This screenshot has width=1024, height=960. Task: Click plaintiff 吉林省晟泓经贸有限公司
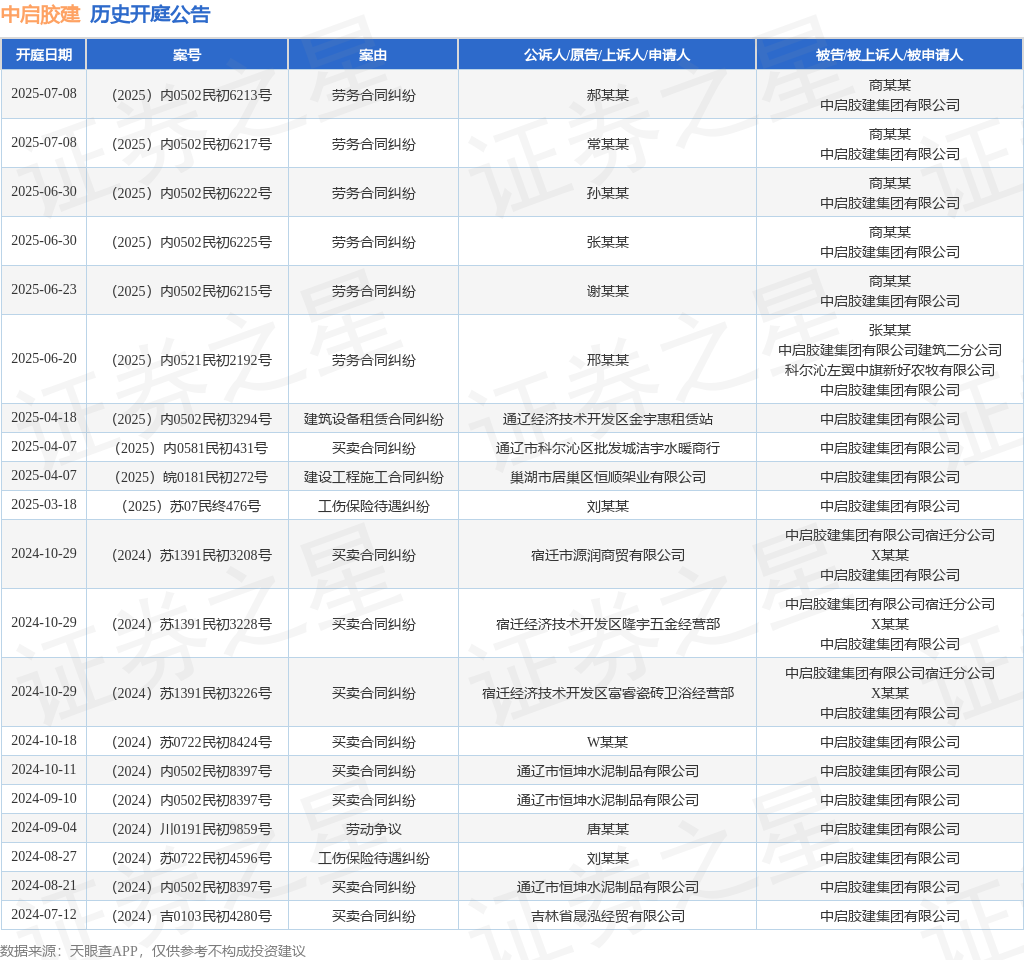click(607, 917)
